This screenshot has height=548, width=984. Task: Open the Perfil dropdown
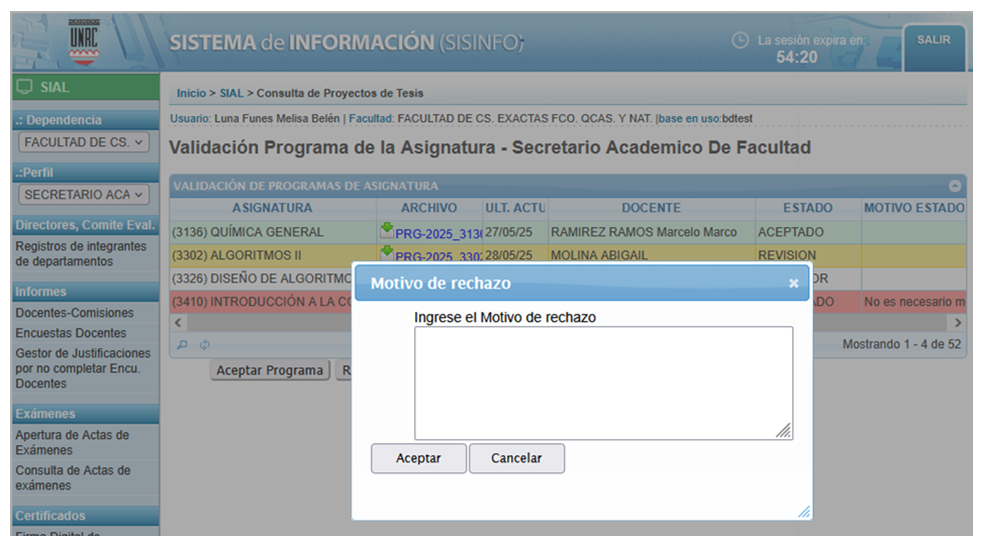click(85, 195)
